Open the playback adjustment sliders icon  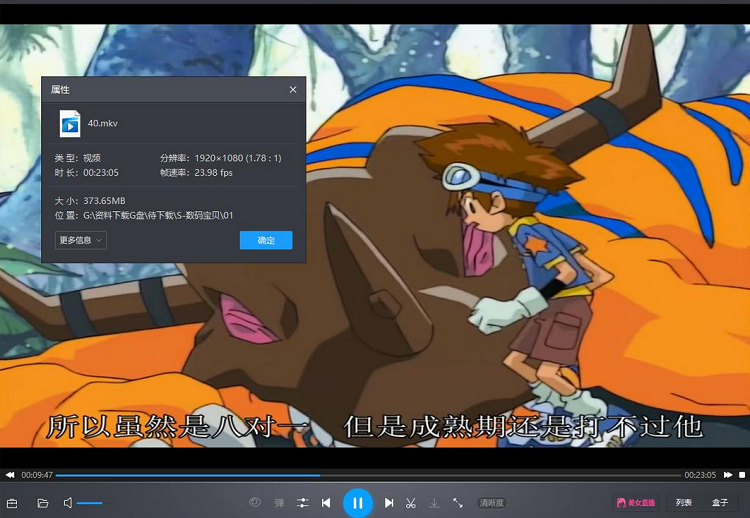pyautogui.click(x=303, y=502)
